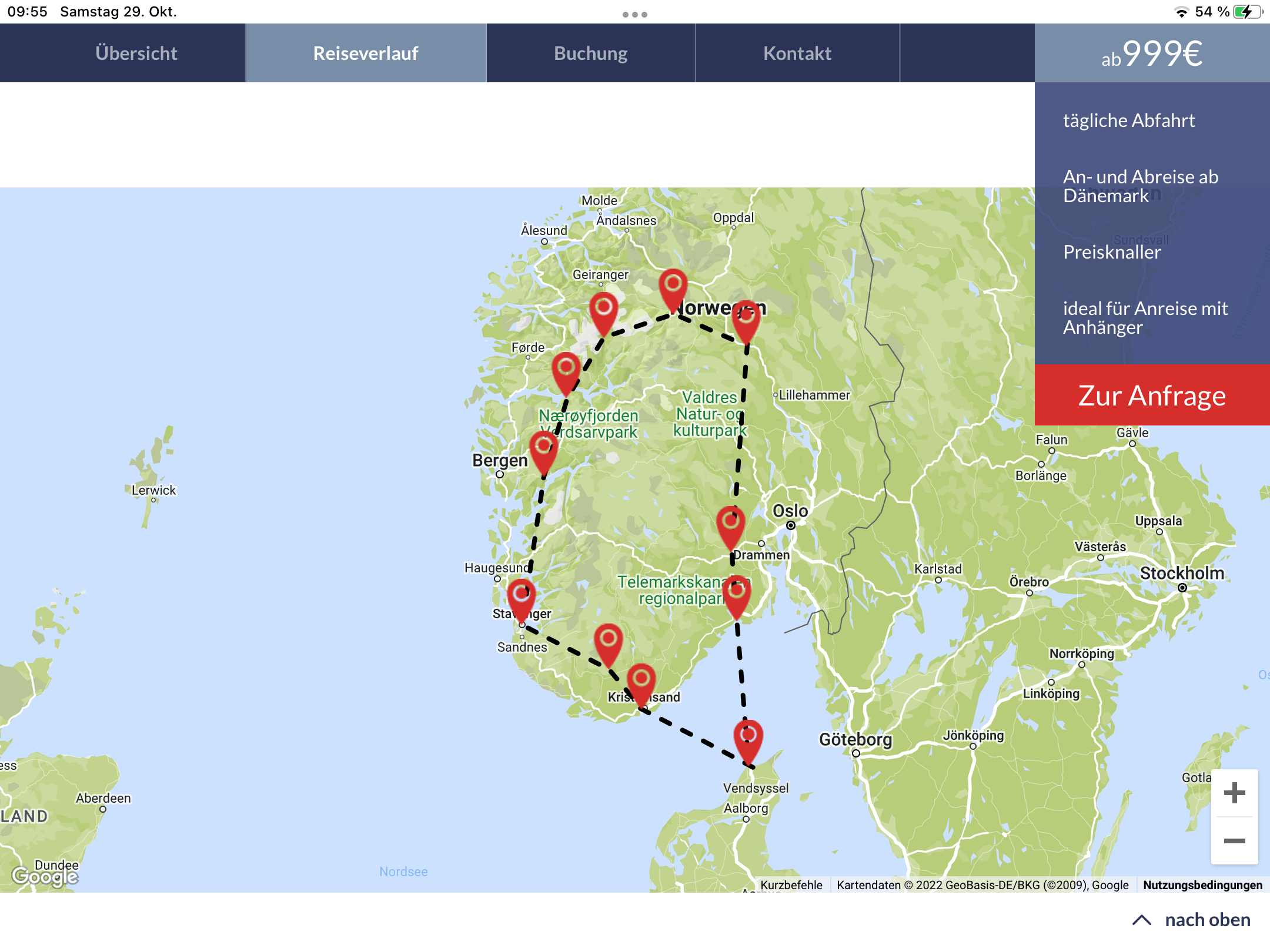
Task: Open Nutzungsbedingungen terms link
Action: (x=1202, y=885)
